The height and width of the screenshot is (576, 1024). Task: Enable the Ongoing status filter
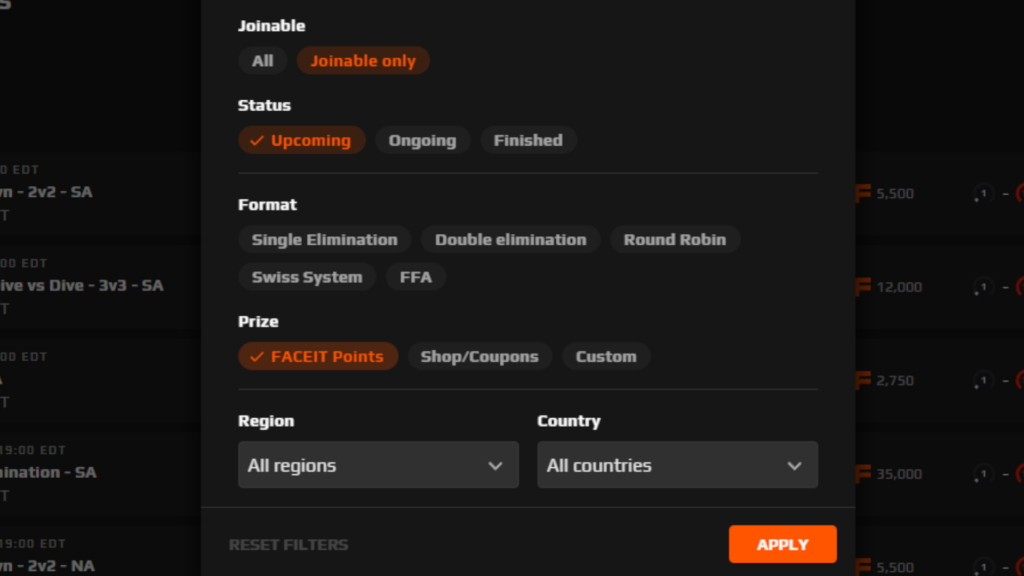pyautogui.click(x=422, y=140)
